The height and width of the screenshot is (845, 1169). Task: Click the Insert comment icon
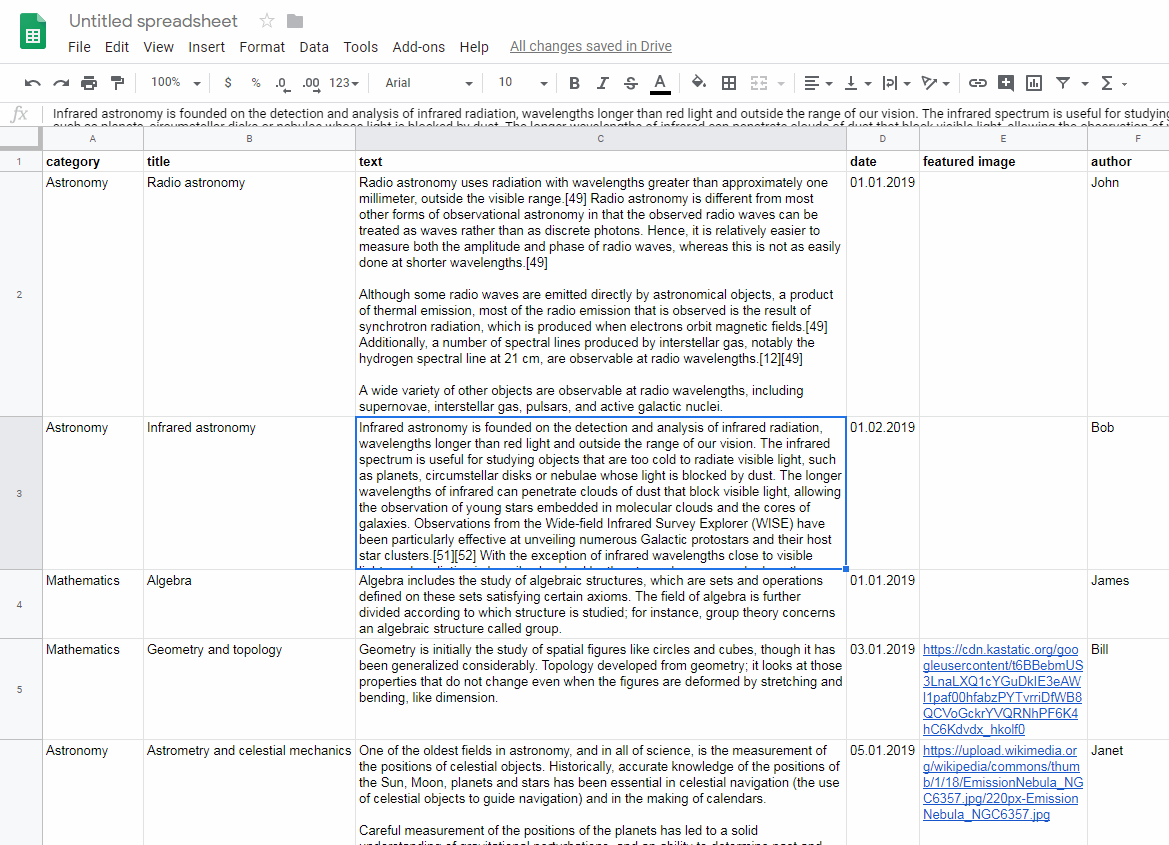tap(1006, 83)
